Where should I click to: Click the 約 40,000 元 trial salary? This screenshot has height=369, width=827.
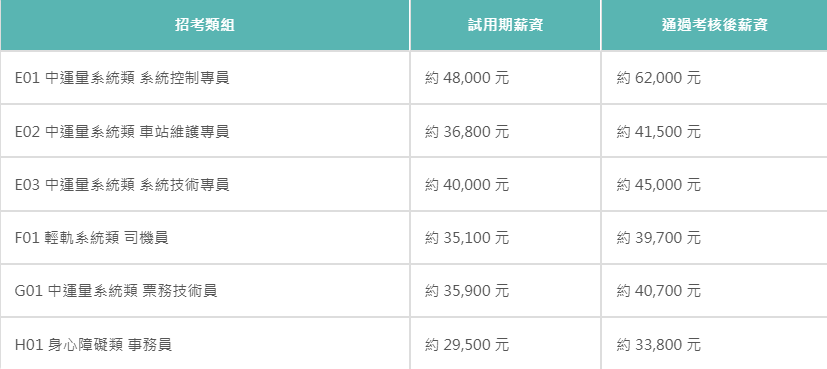coord(467,184)
